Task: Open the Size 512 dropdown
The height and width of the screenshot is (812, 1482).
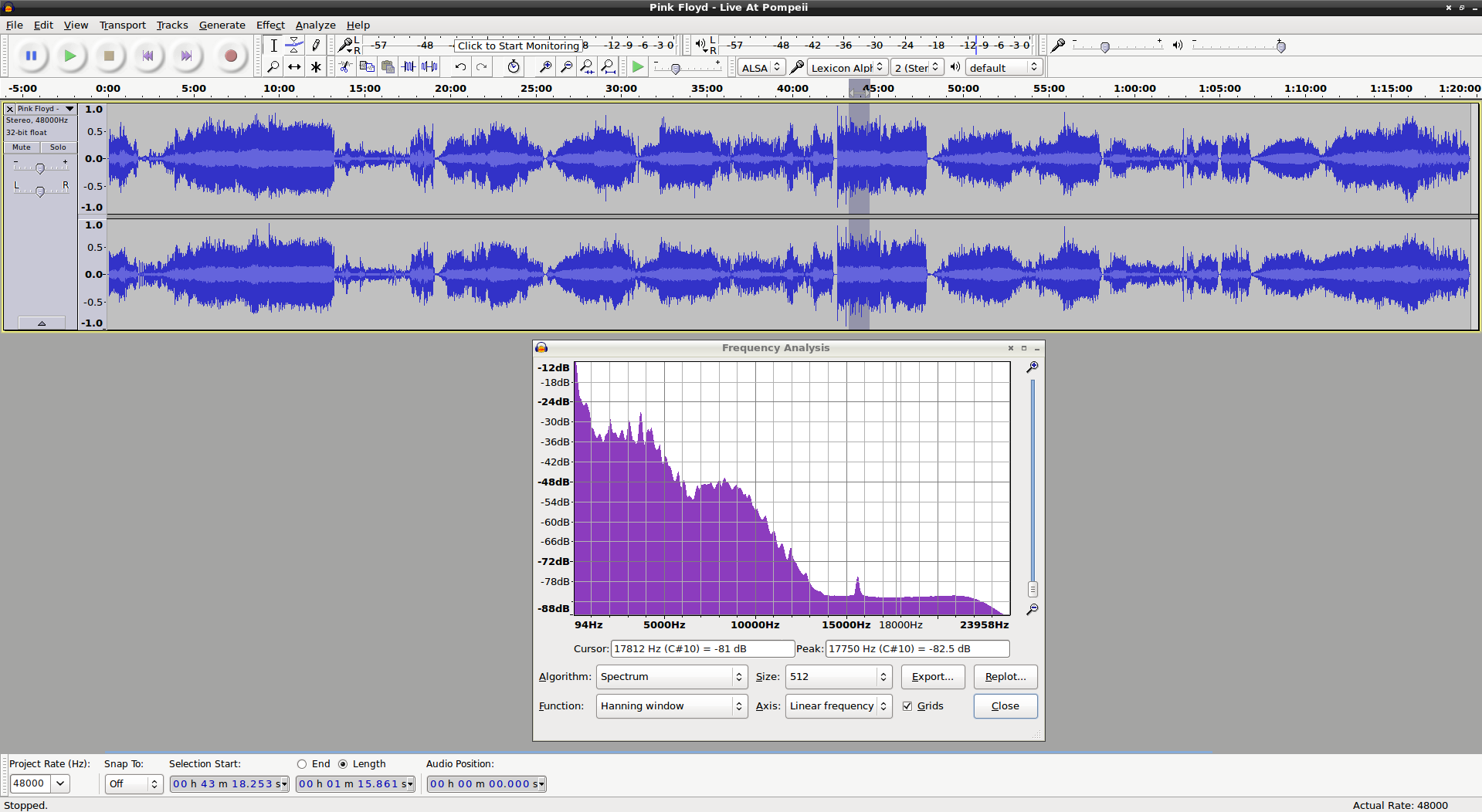Action: point(839,677)
